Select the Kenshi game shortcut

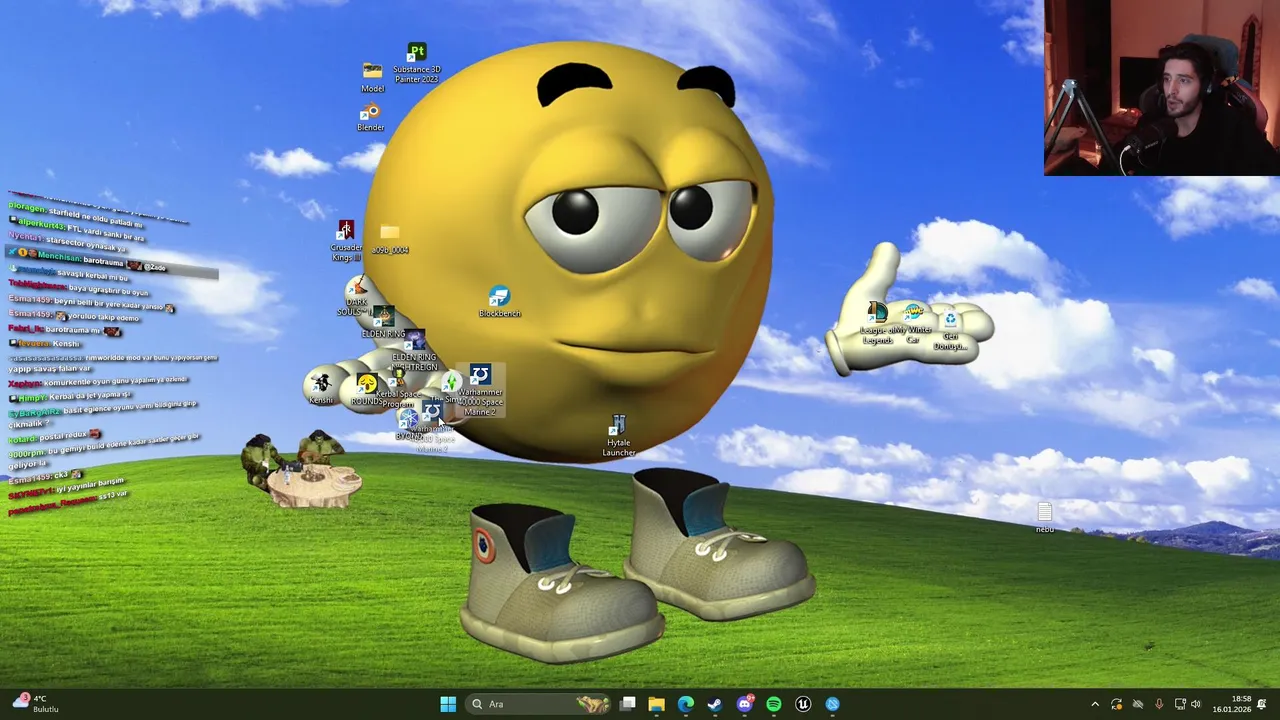tap(321, 388)
